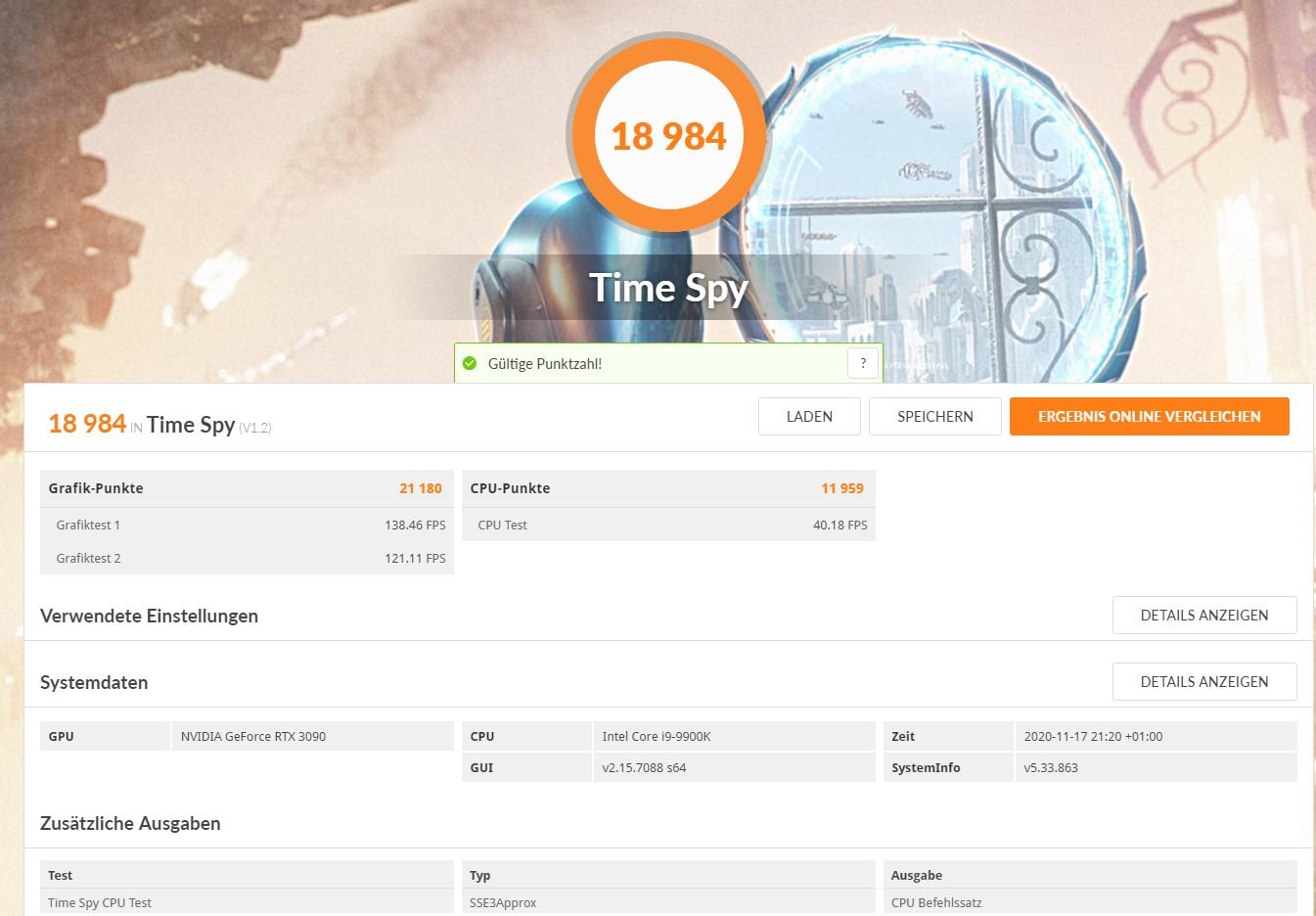This screenshot has width=1316, height=916.
Task: Click SystemInfo version v5.33.863
Action: click(1156, 767)
